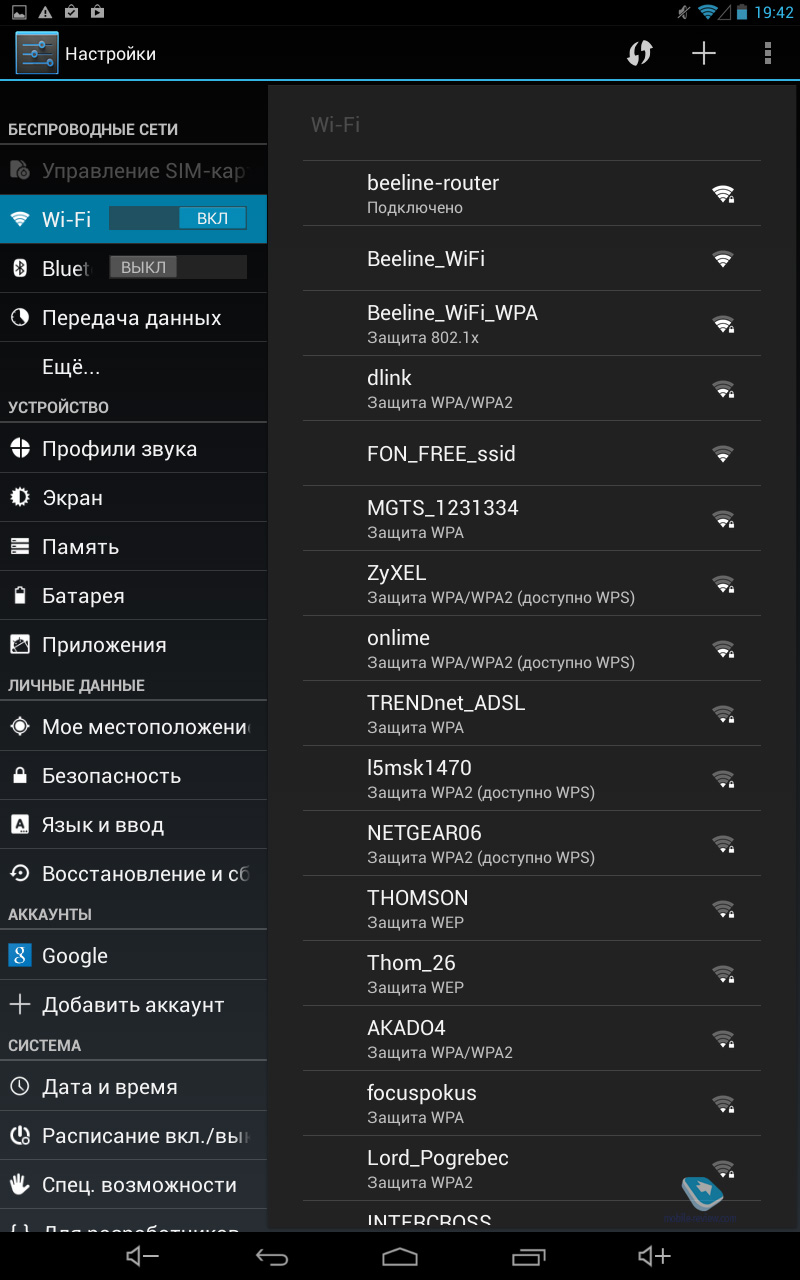Viewport: 800px width, 1280px height.
Task: Open the three-dot overflow menu
Action: pos(767,53)
